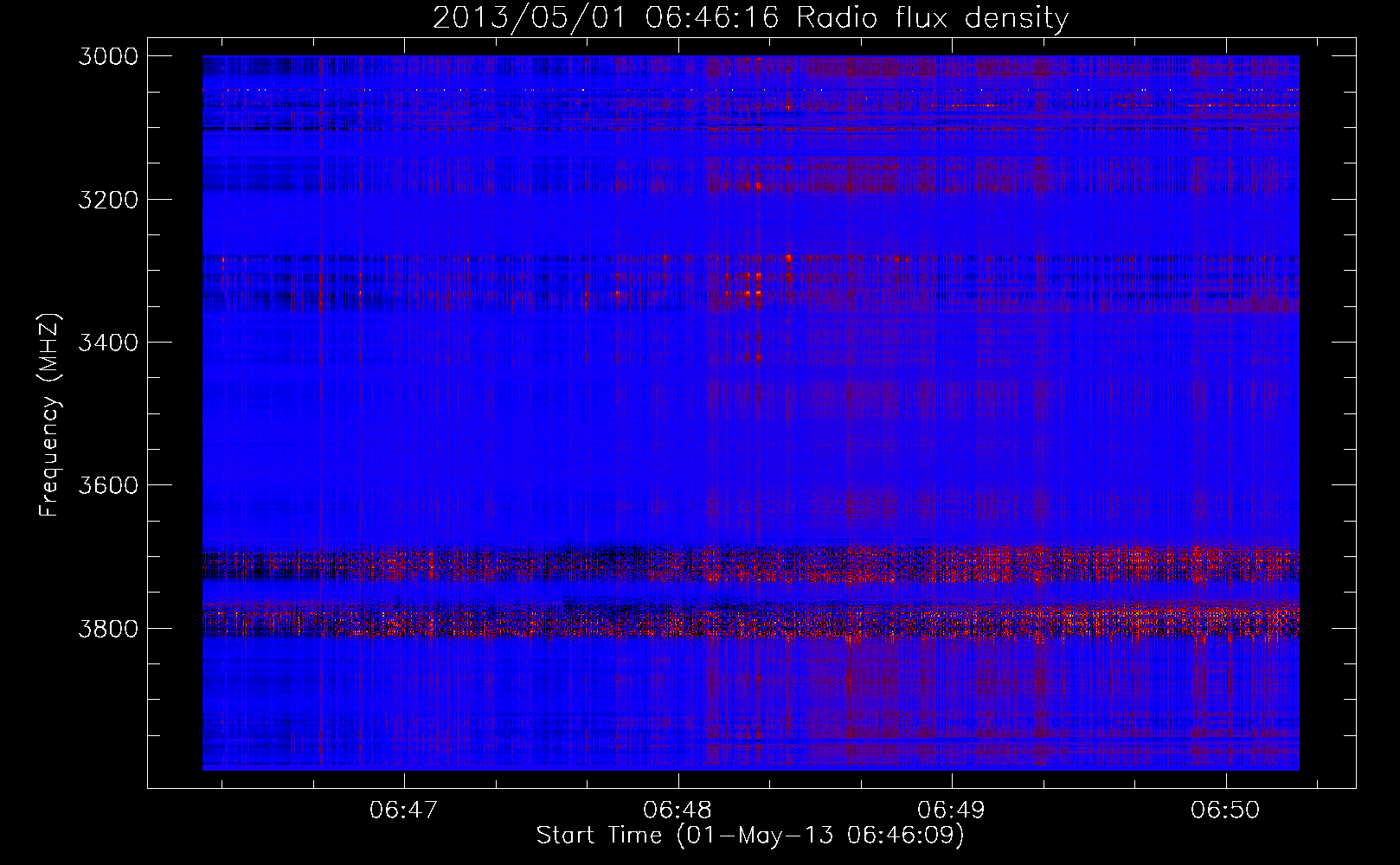Click the 'Frequency (MHZ)' axis title
Viewport: 1400px width, 865px height.
click(x=50, y=415)
